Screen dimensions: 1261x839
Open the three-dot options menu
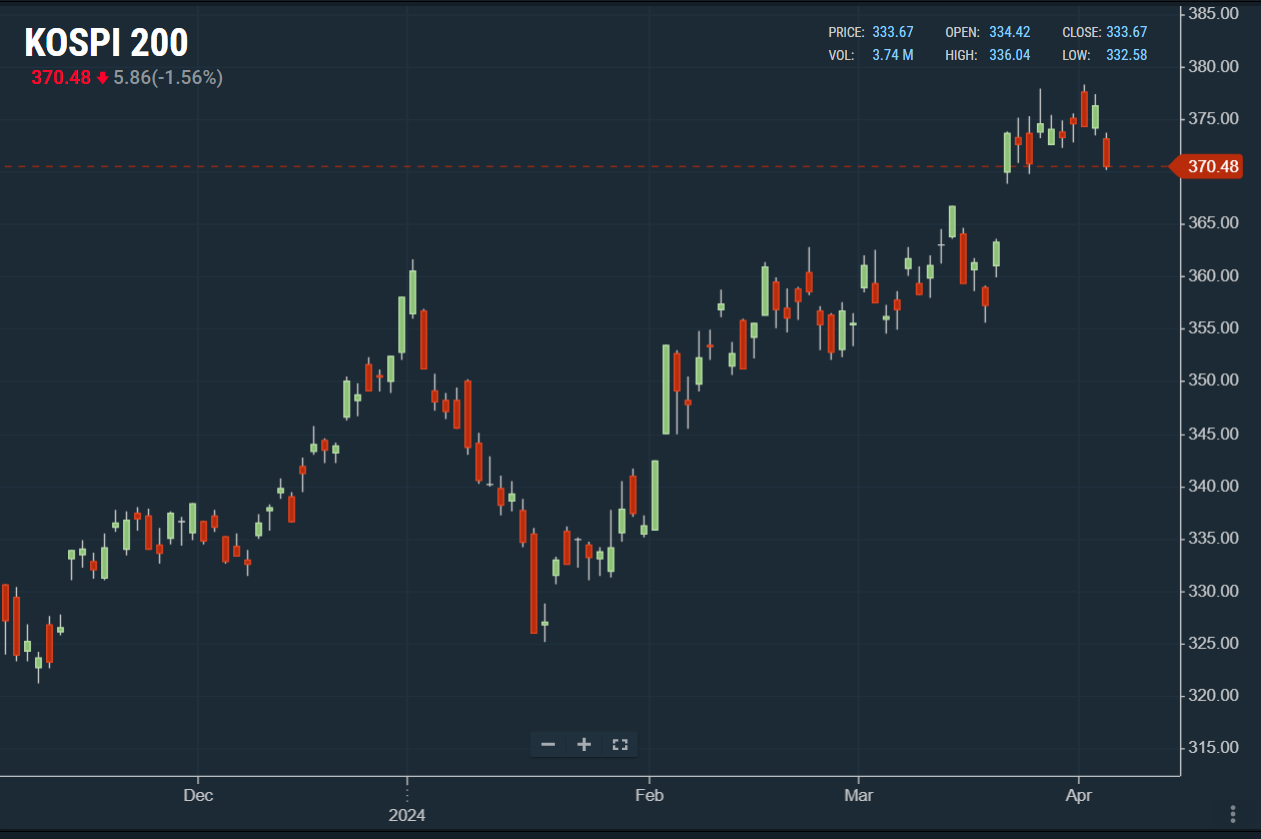[1233, 813]
